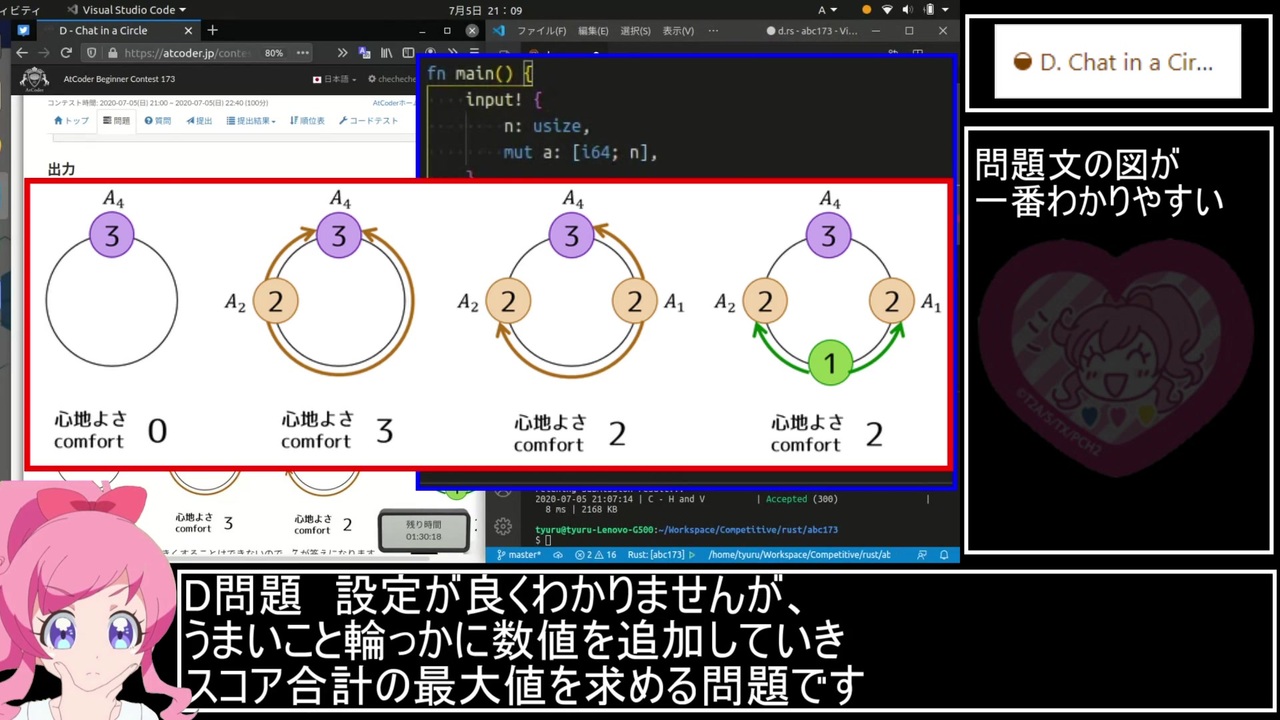This screenshot has height=720, width=1280.
Task: Open the 日本語 language dropdown
Action: (335, 79)
